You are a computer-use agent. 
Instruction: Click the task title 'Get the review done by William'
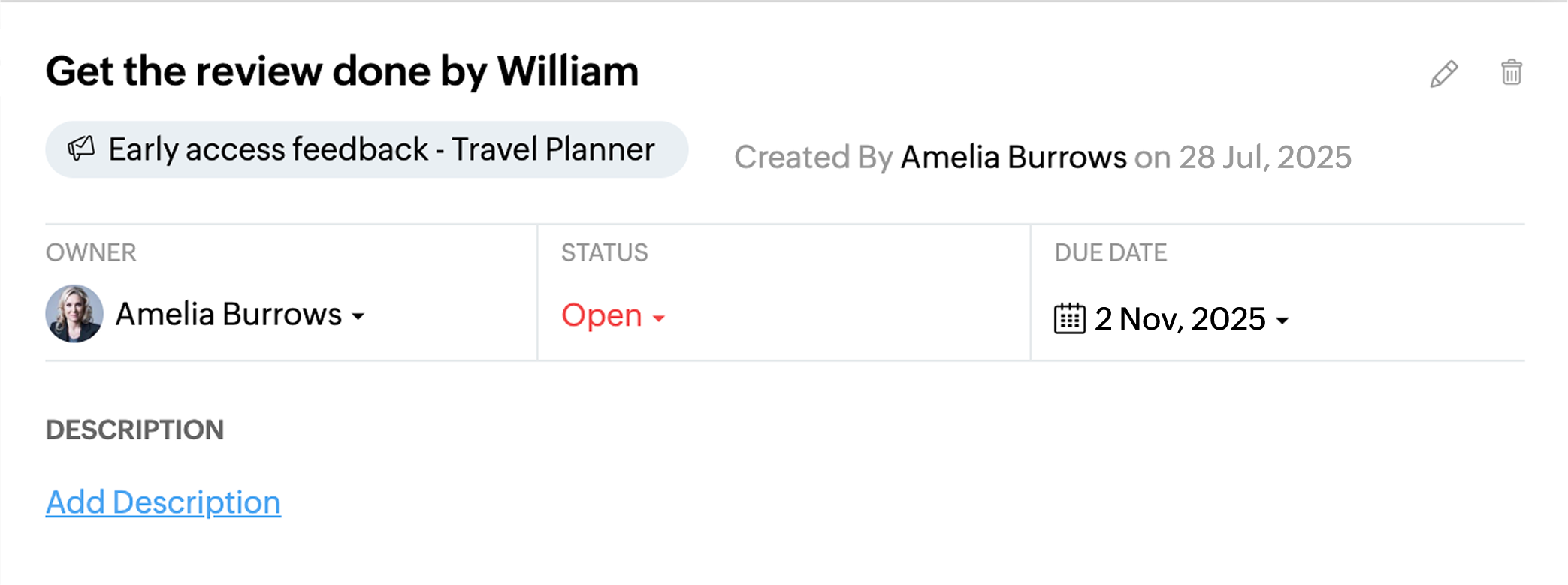[342, 71]
